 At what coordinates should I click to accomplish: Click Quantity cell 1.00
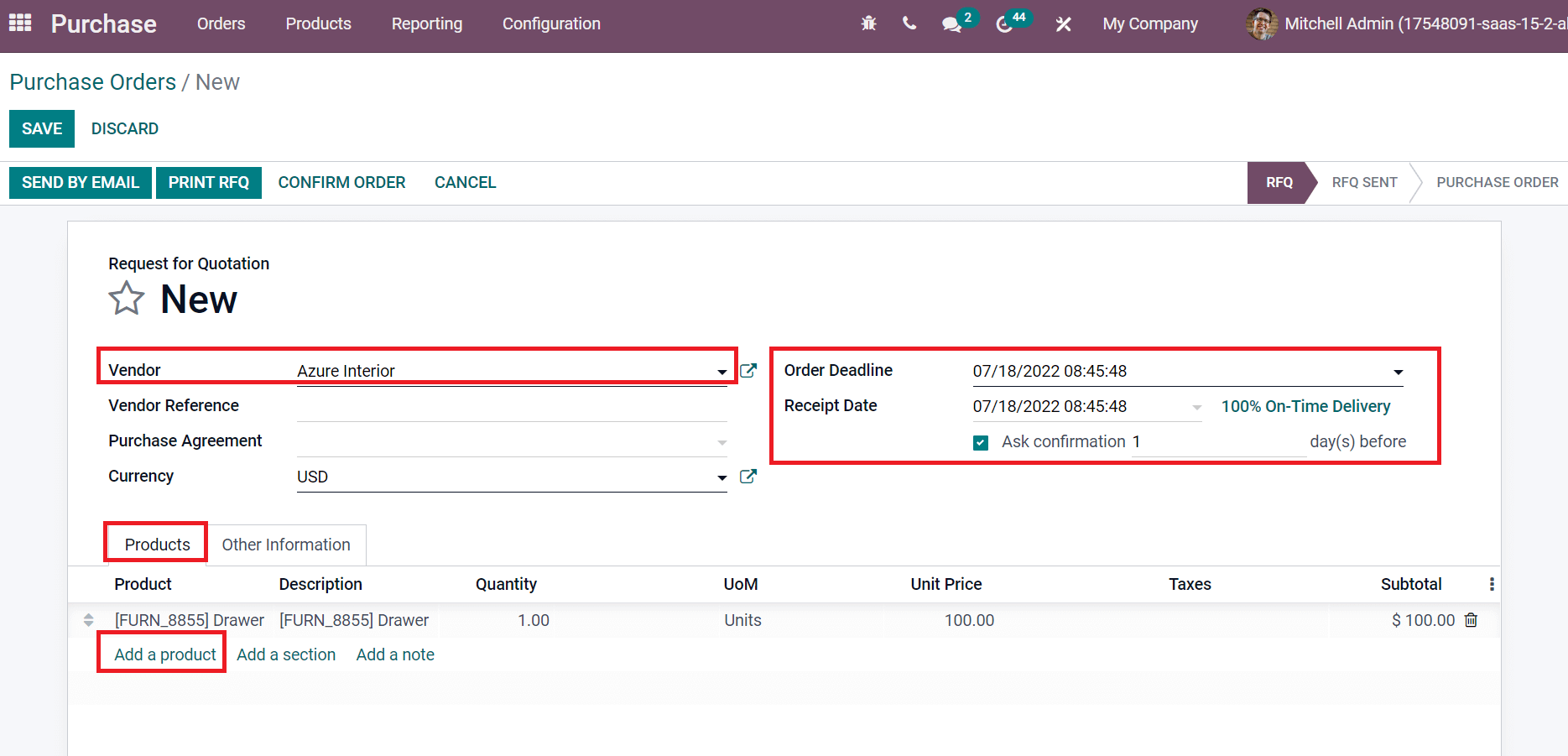click(534, 620)
